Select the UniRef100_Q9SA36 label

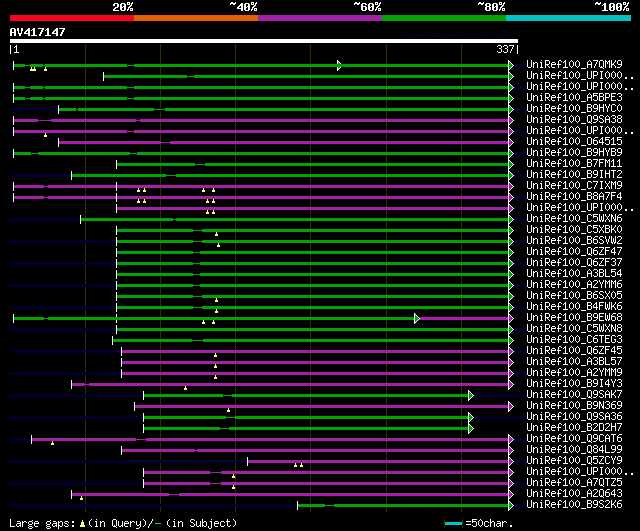pyautogui.click(x=574, y=417)
